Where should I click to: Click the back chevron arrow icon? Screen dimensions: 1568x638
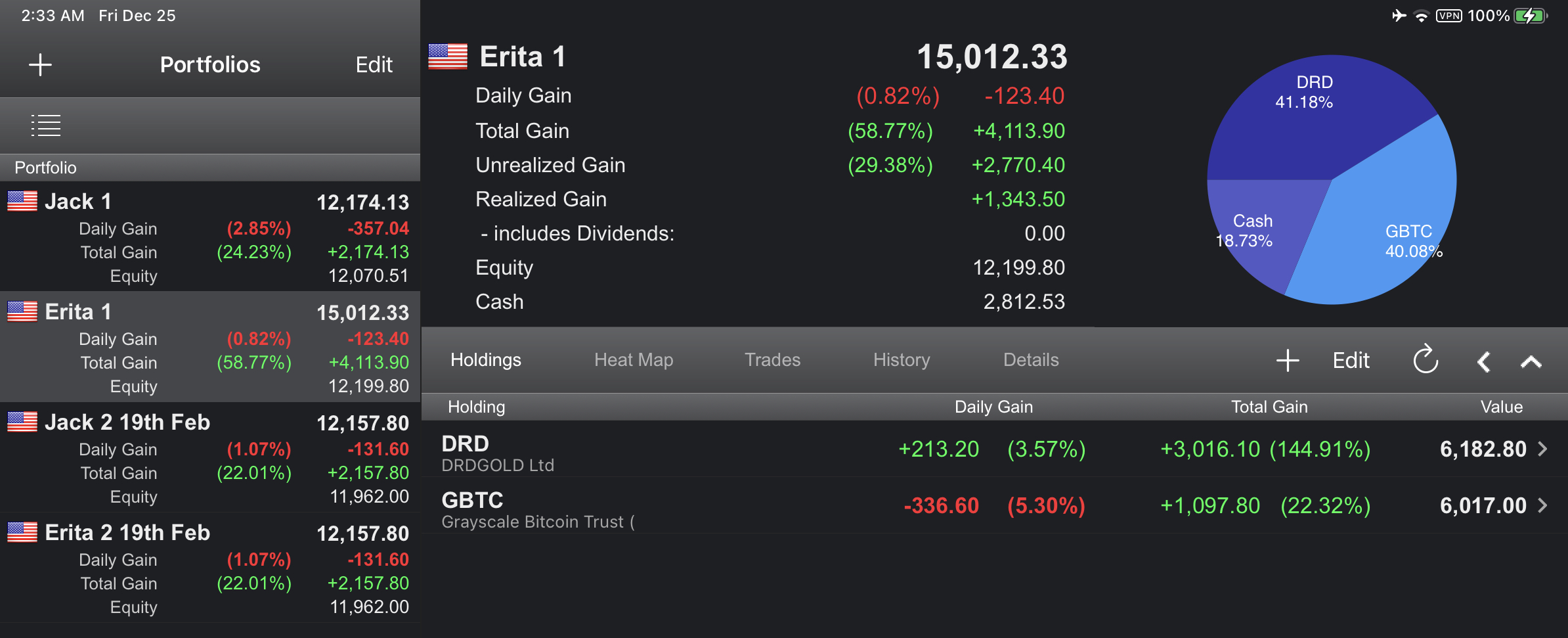(1483, 361)
